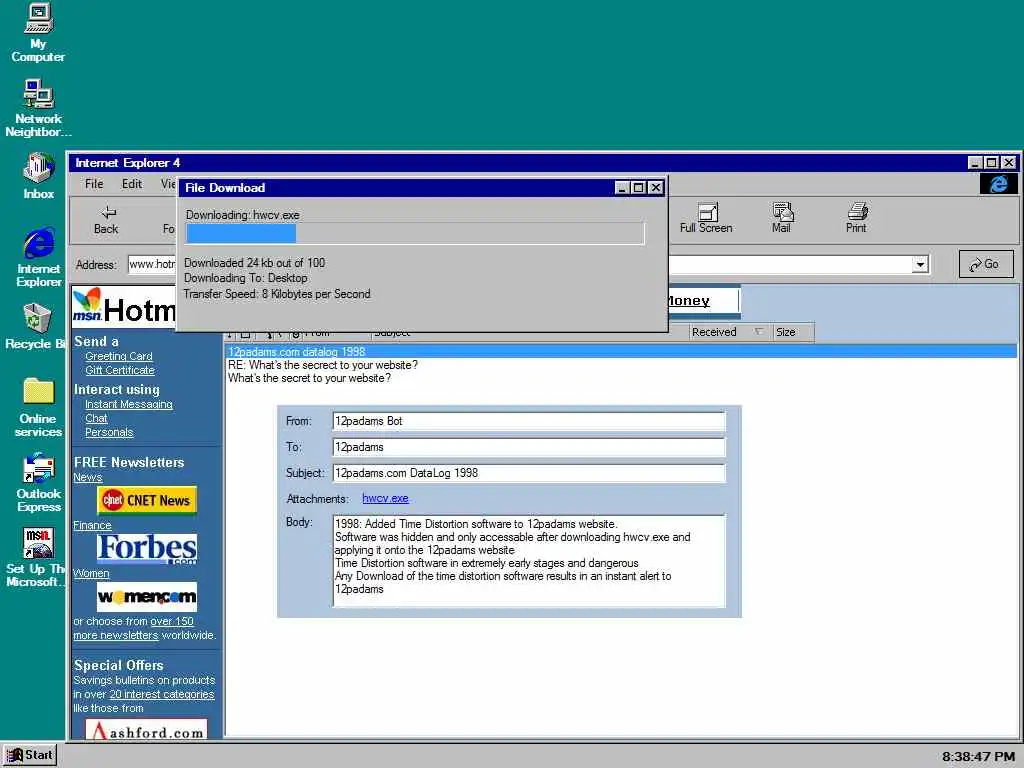Open the My Computer desktop icon
The image size is (1024, 768).
point(38,33)
